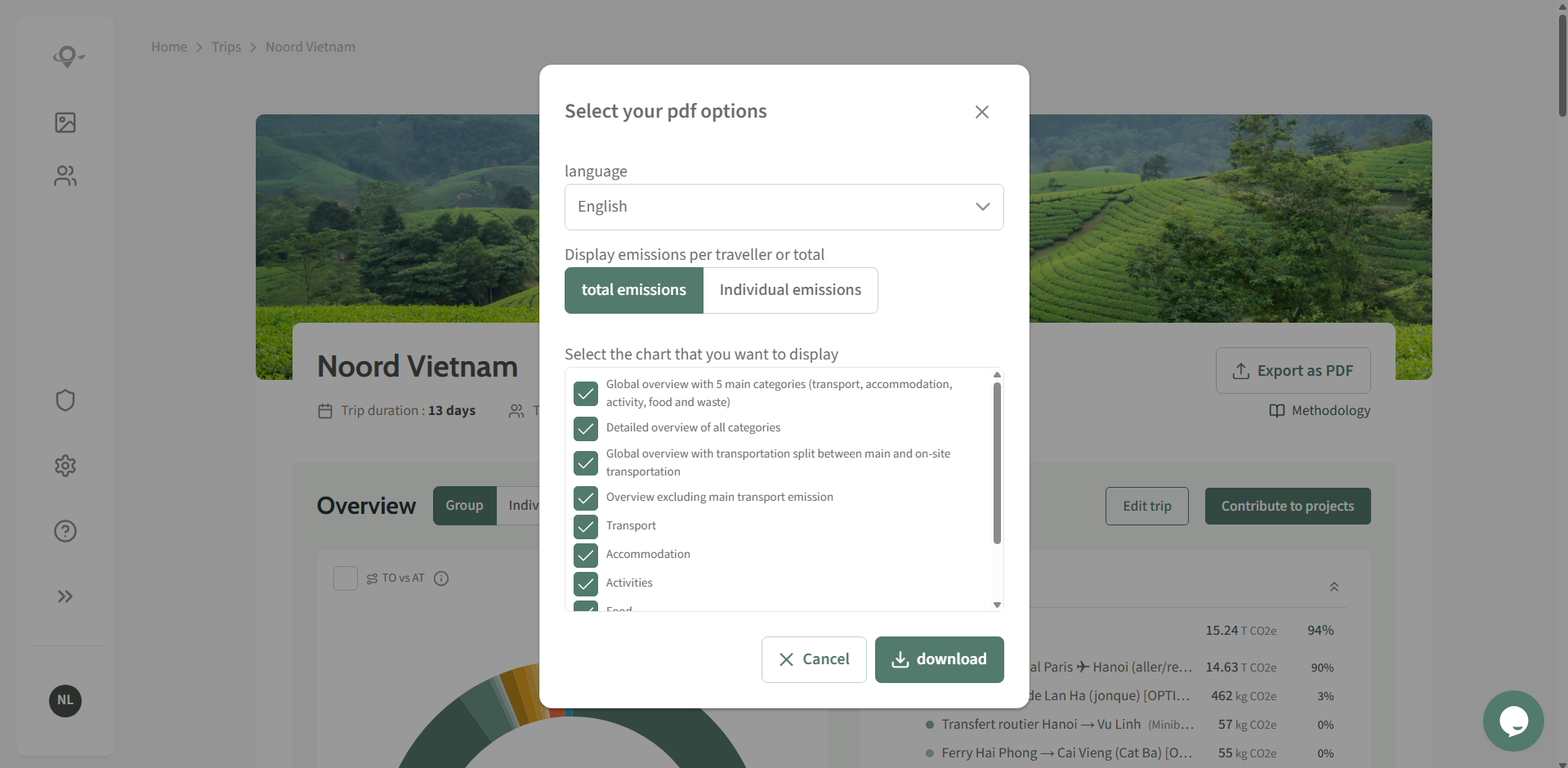
Task: Click the TO vs AT info icon
Action: tap(441, 578)
